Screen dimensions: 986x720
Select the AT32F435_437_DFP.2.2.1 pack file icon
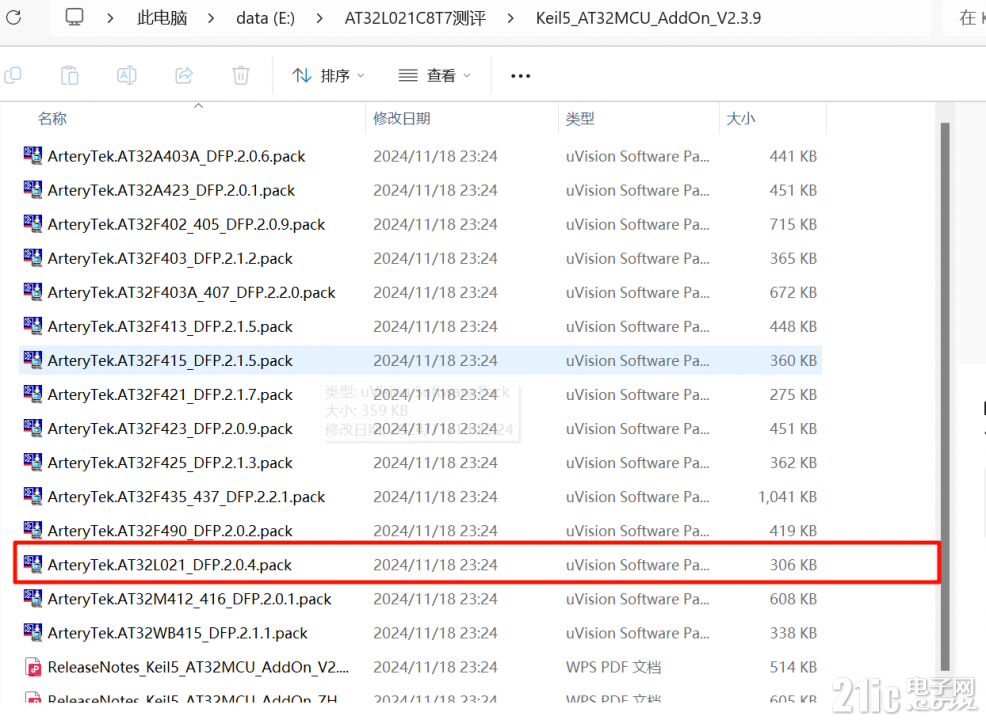click(33, 495)
